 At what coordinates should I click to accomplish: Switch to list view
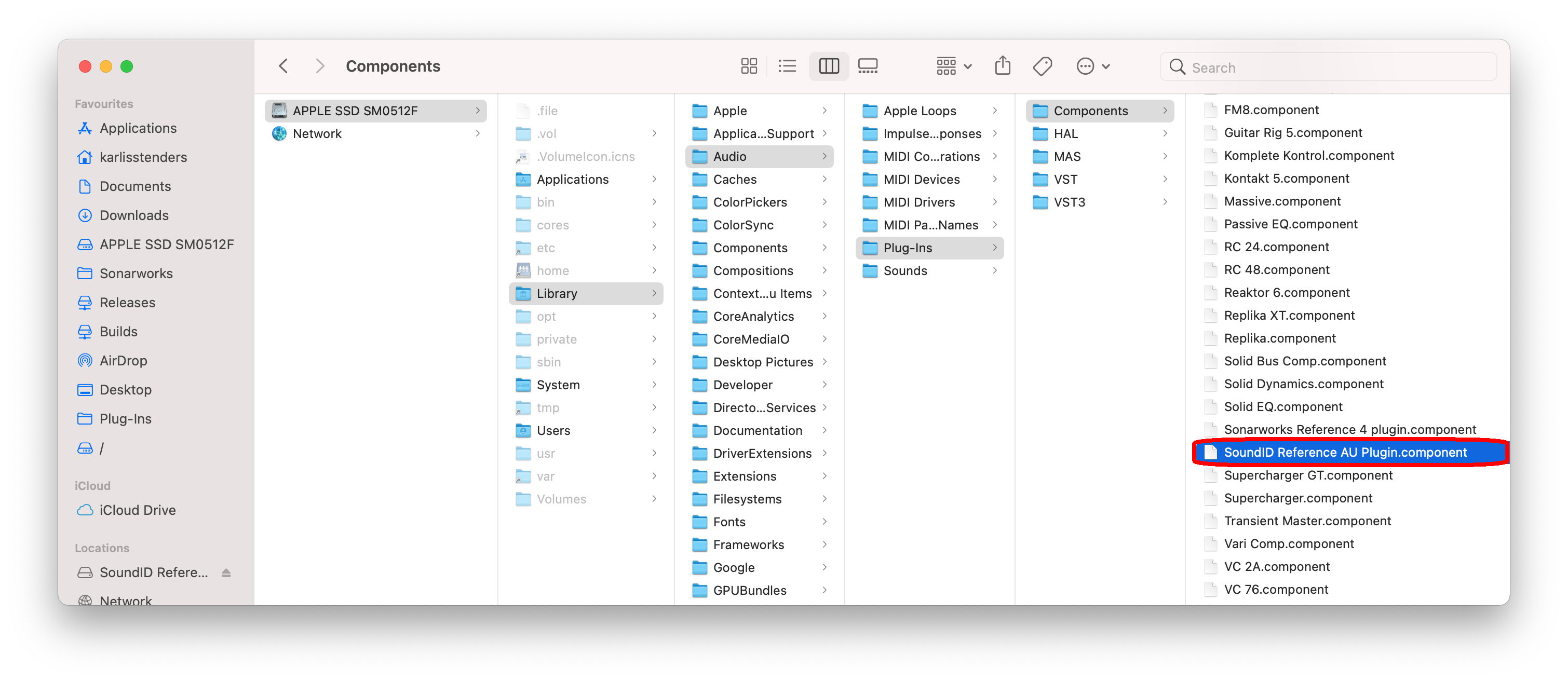point(787,66)
